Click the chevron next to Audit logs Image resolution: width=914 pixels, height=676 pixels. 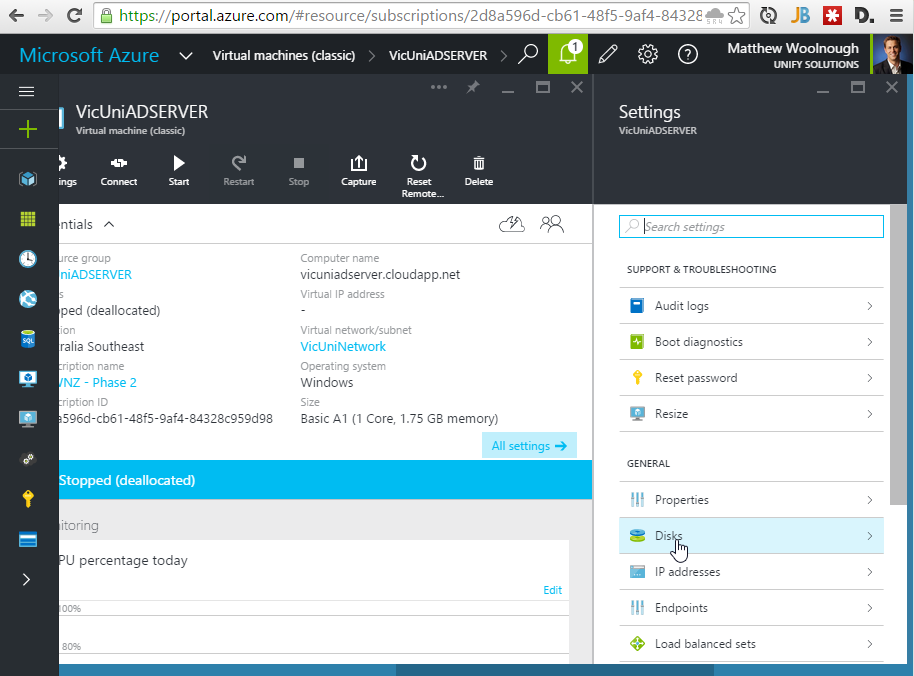870,306
